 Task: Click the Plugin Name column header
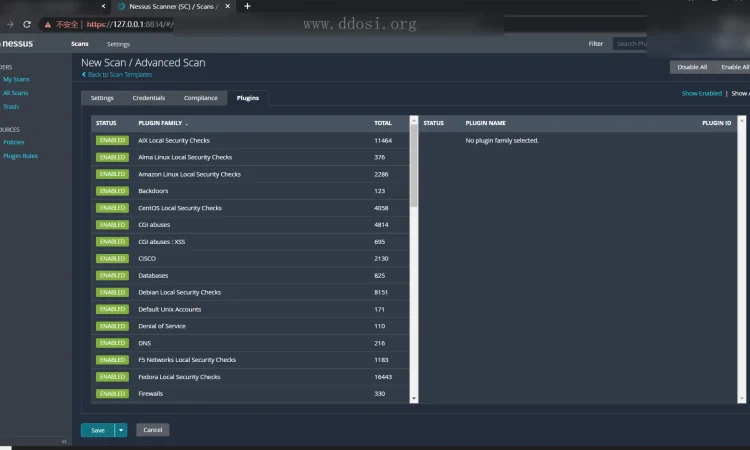coord(485,123)
